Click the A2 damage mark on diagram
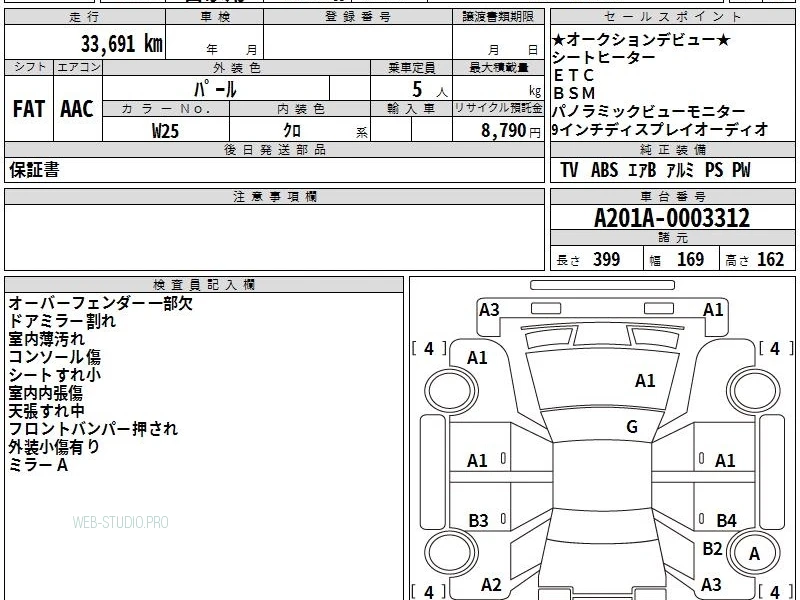Image resolution: width=800 pixels, height=600 pixels. tap(491, 585)
